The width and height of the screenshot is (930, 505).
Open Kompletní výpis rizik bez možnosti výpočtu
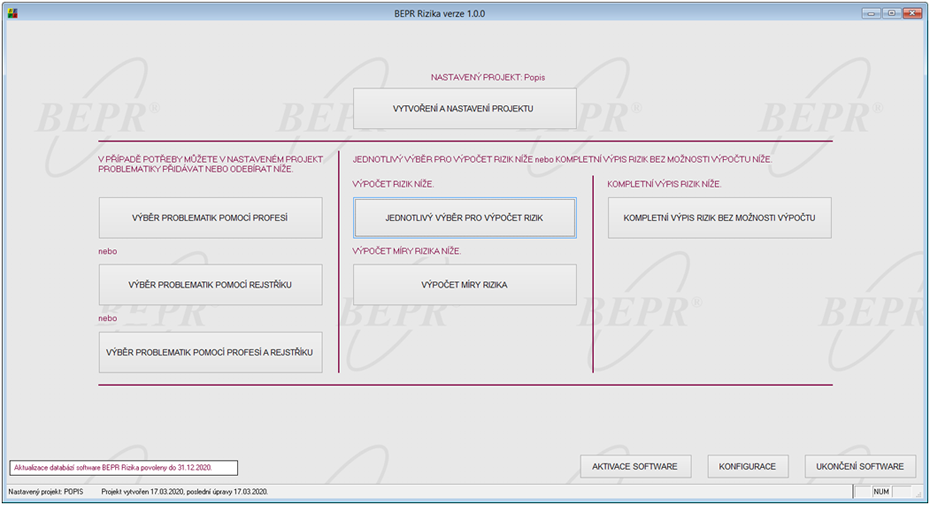point(719,218)
